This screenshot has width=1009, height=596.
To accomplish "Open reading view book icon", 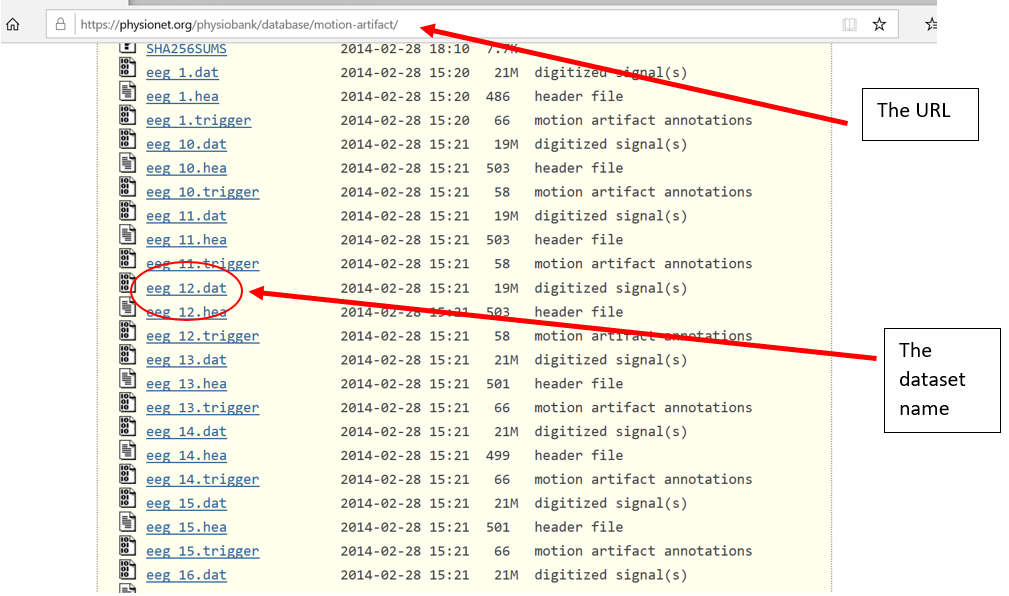I will point(849,24).
